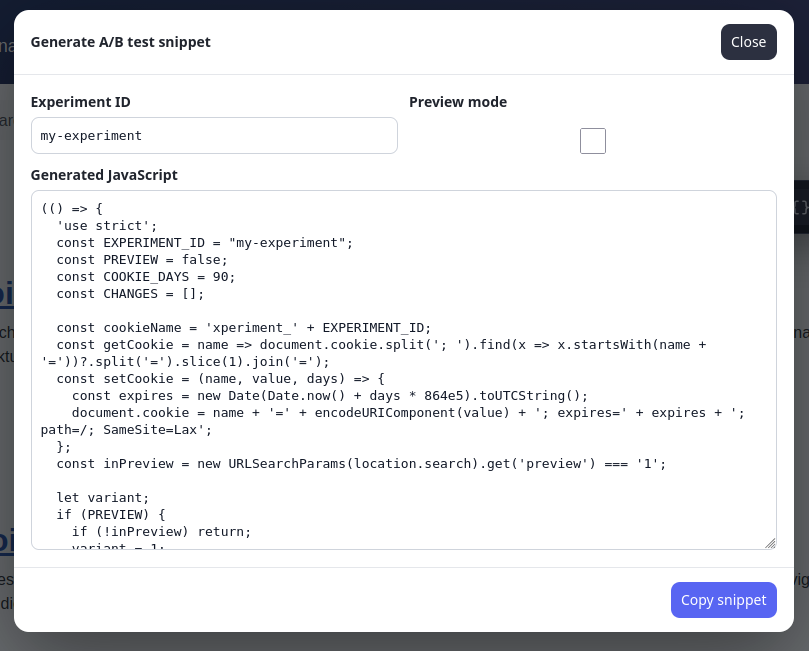Place cursor on the PREVIEW = false line
The width and height of the screenshot is (809, 651).
tap(142, 260)
